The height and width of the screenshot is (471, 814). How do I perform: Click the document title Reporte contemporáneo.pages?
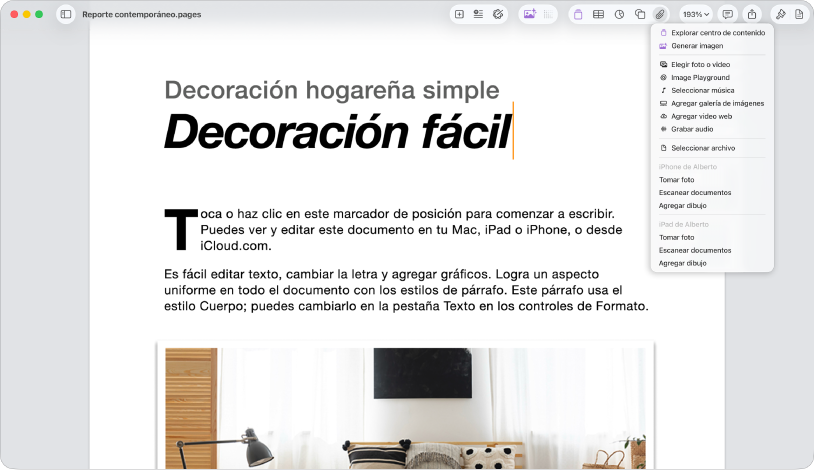click(x=142, y=15)
